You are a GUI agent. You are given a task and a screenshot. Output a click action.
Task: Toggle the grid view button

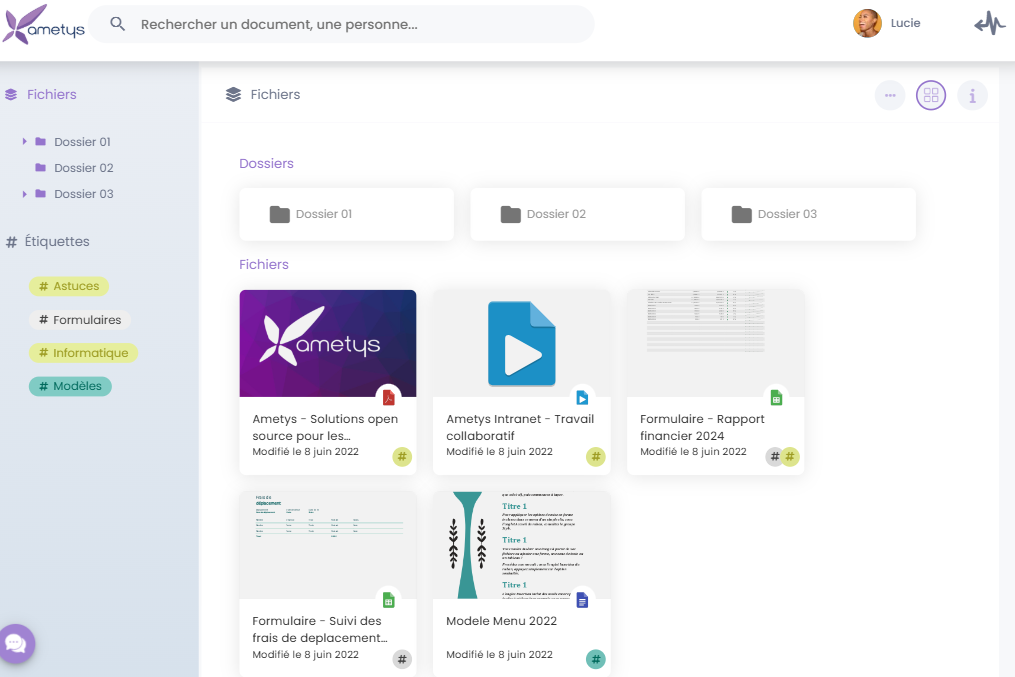(x=931, y=95)
